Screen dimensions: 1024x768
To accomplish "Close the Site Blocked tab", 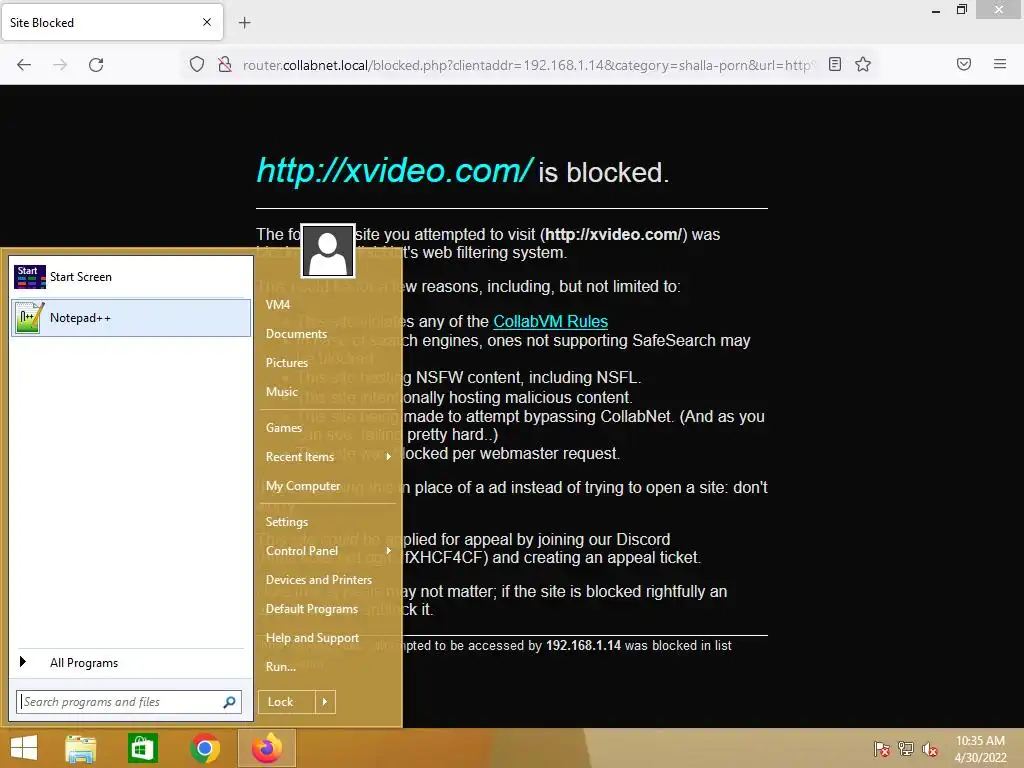I will click(x=207, y=22).
